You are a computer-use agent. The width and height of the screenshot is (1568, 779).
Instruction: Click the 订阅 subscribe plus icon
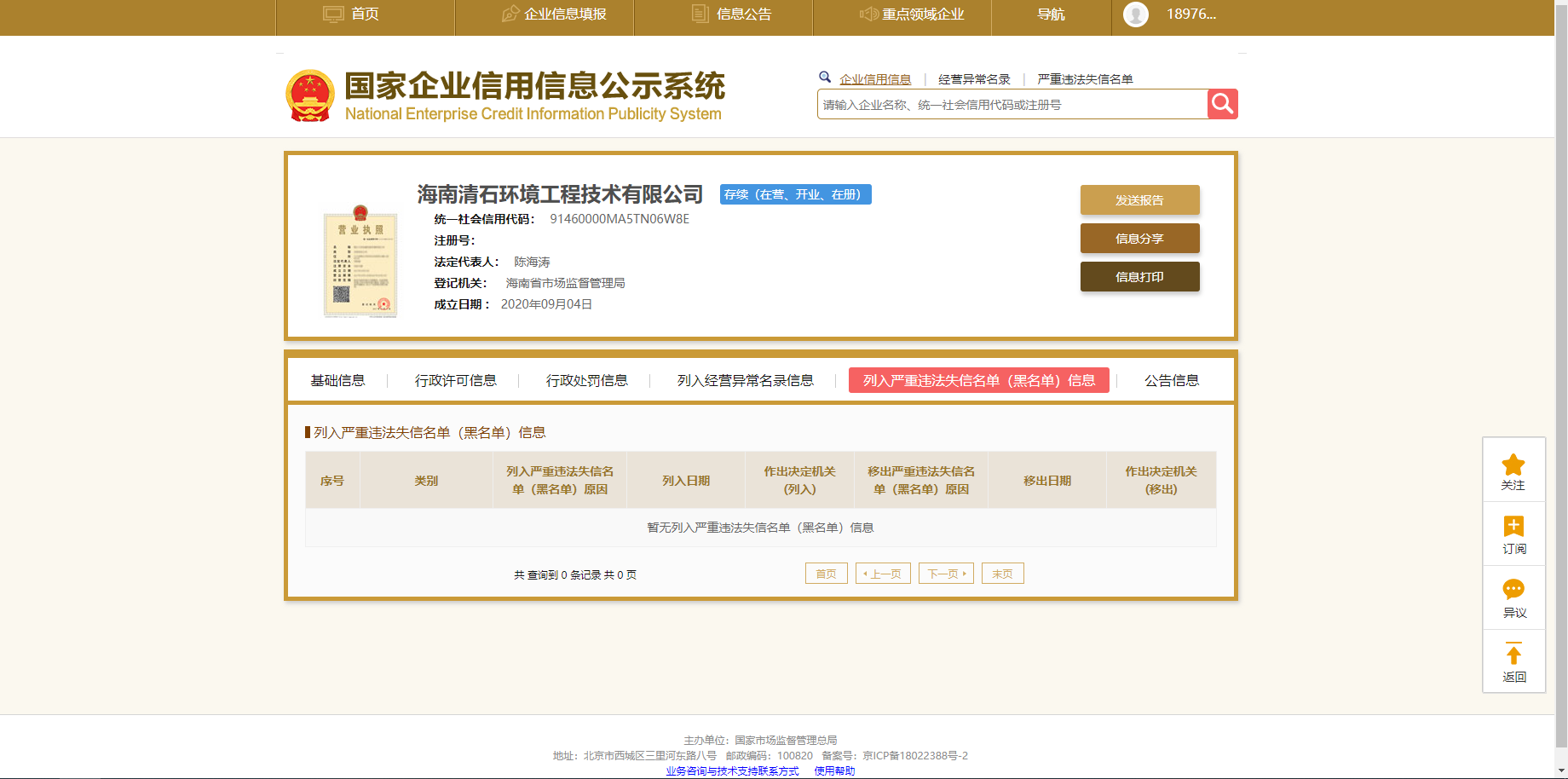point(1513,526)
